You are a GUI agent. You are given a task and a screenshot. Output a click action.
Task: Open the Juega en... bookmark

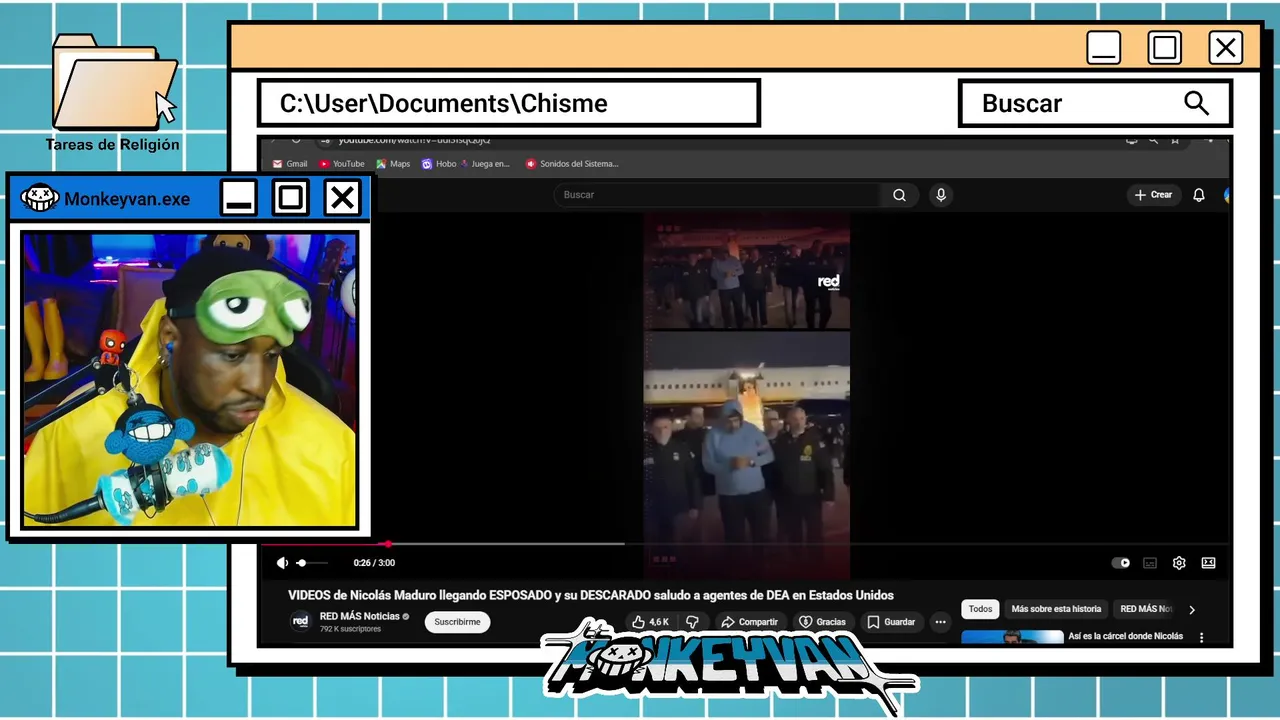(485, 164)
